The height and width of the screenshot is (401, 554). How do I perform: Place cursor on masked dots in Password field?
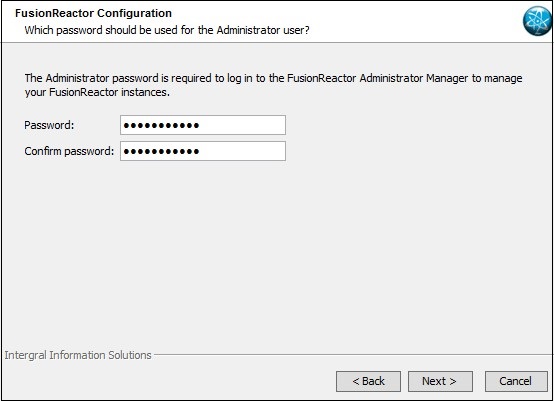click(x=161, y=125)
